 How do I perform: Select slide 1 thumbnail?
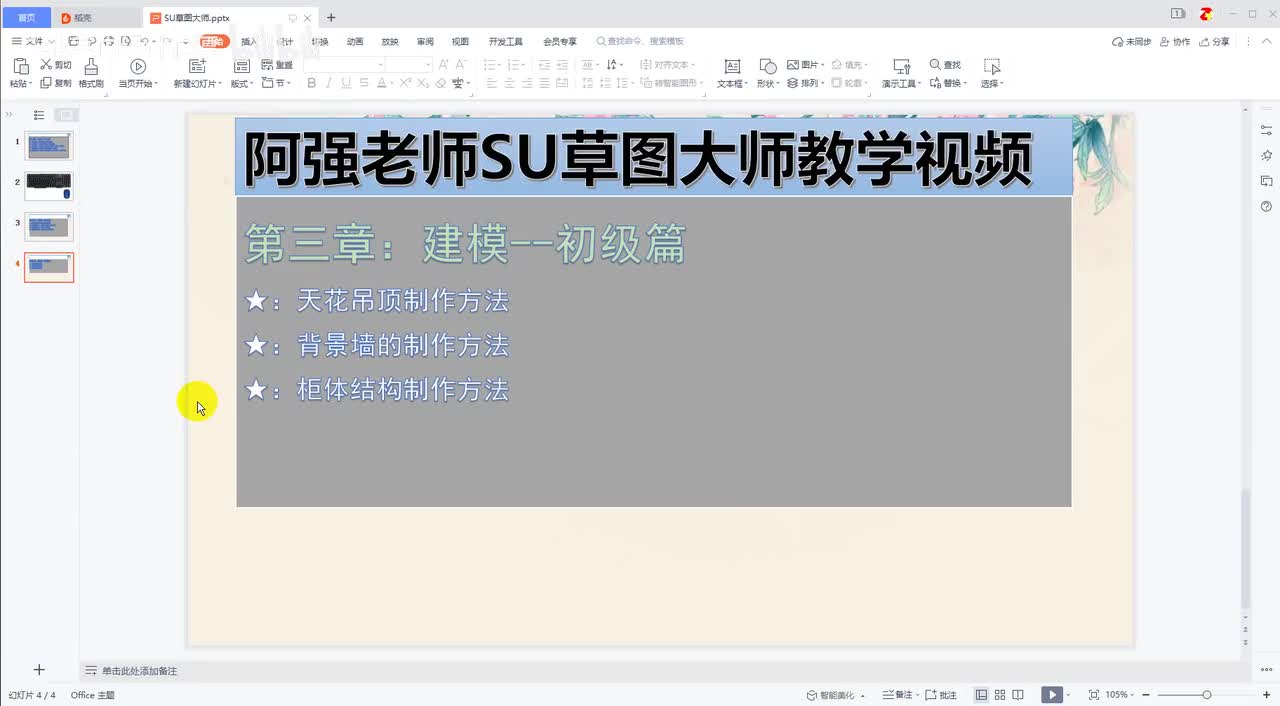[x=49, y=146]
